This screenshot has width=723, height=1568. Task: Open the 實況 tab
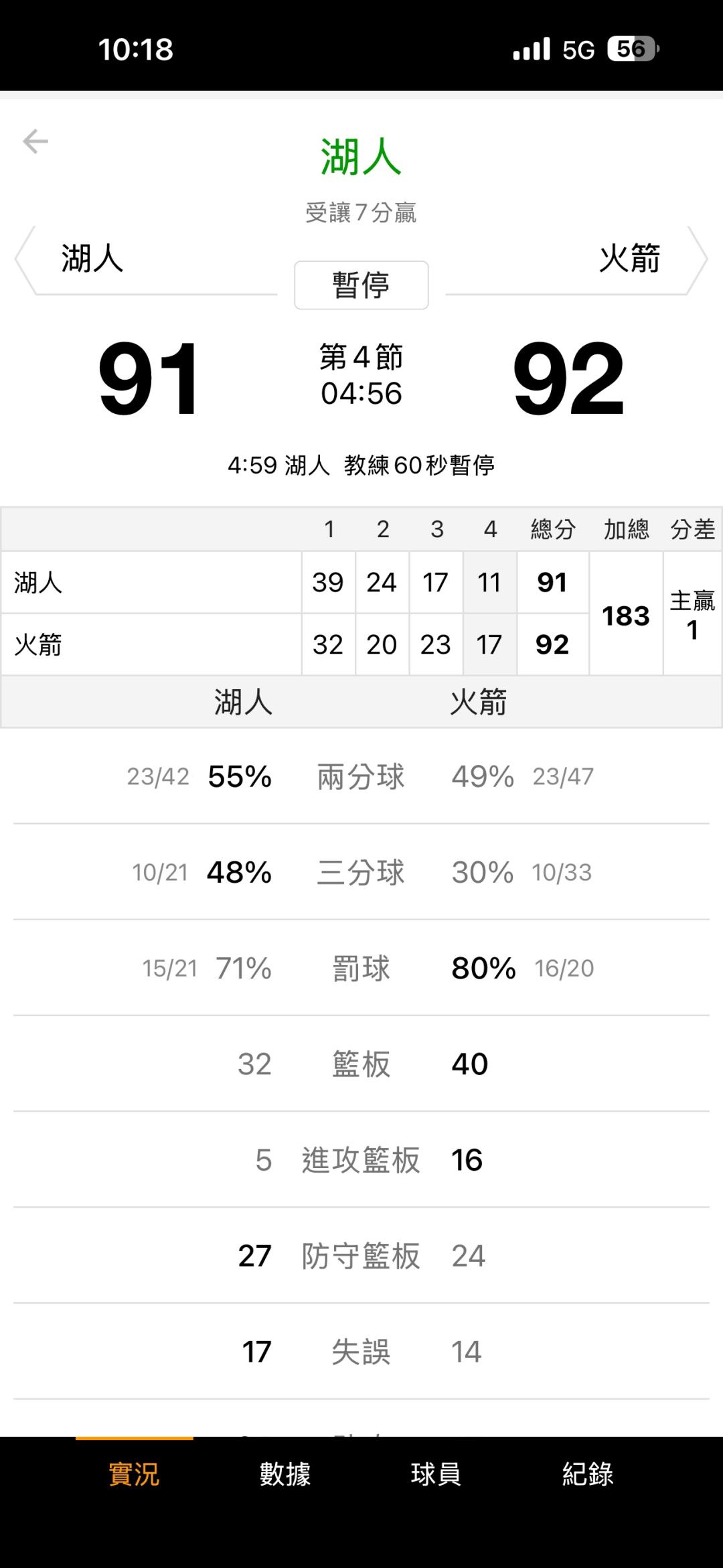(134, 1474)
